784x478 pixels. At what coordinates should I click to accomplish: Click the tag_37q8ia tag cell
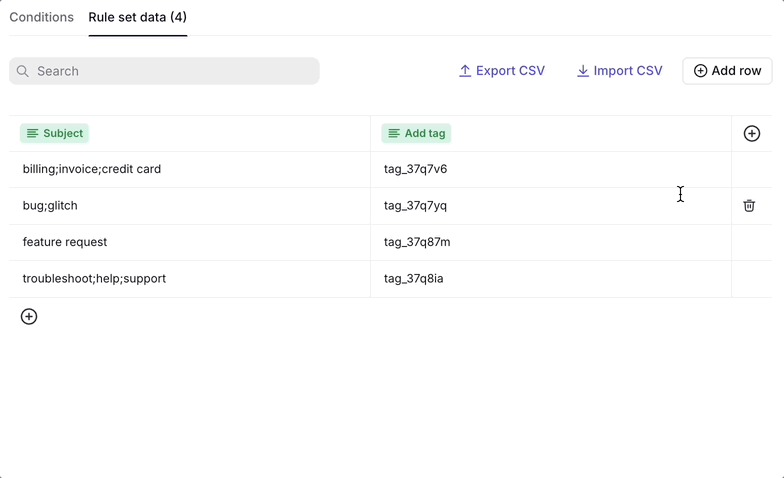551,279
